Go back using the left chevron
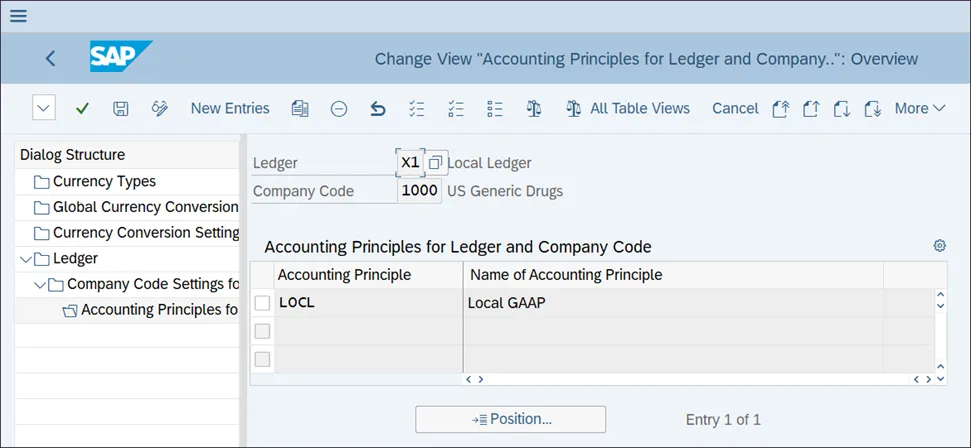 [50, 59]
